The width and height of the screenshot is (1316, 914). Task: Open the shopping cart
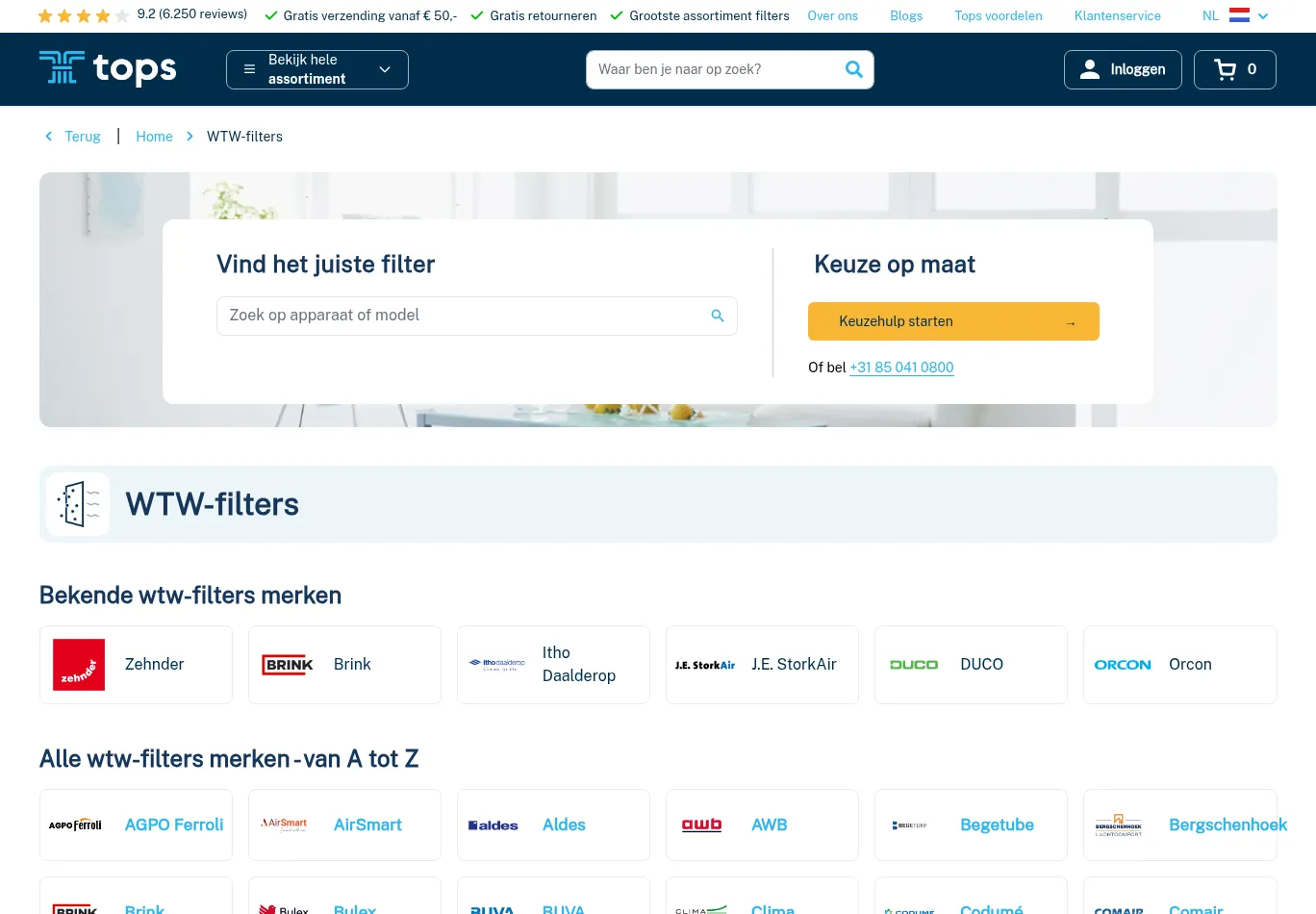(x=1234, y=69)
